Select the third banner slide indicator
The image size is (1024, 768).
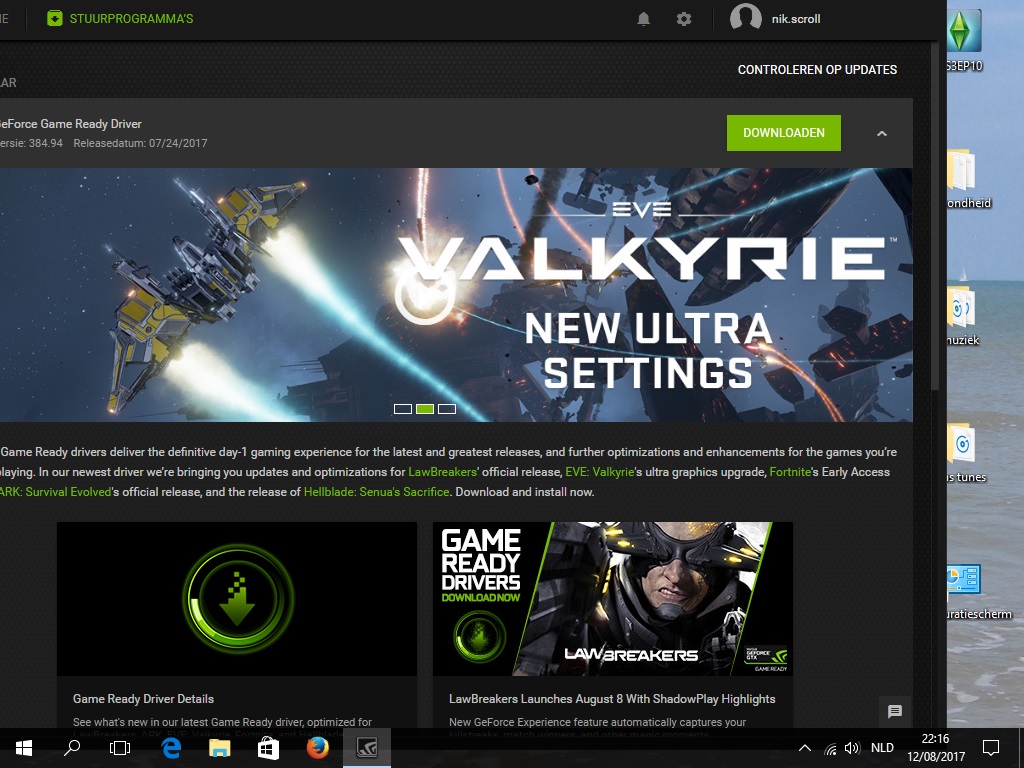[x=447, y=409]
